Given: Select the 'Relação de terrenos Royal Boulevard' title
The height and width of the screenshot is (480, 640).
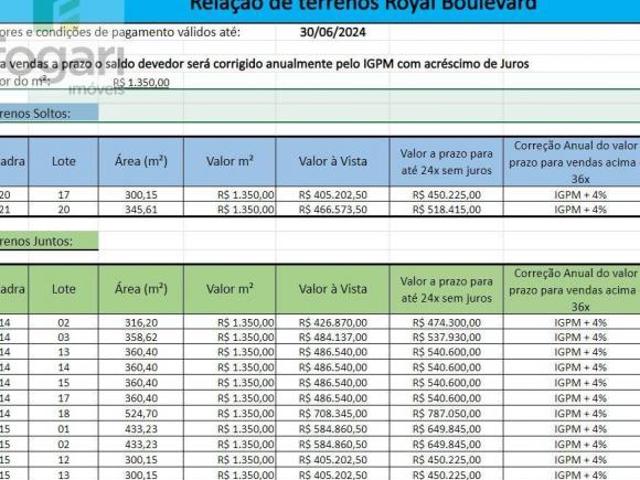Looking at the screenshot, I should coord(363,5).
